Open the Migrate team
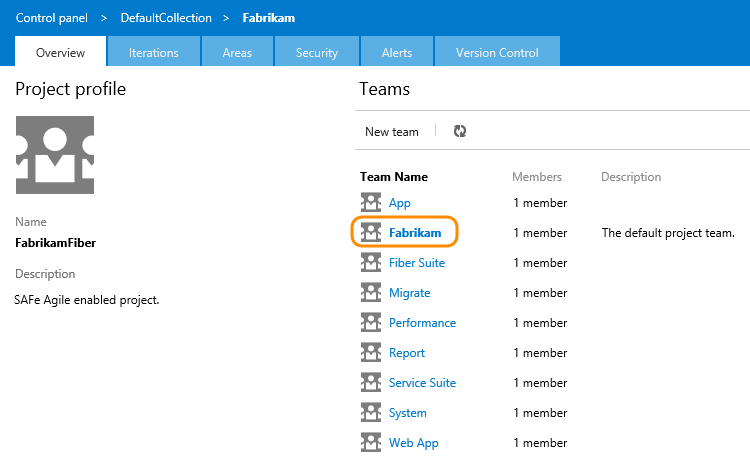The image size is (750, 461). [x=409, y=293]
